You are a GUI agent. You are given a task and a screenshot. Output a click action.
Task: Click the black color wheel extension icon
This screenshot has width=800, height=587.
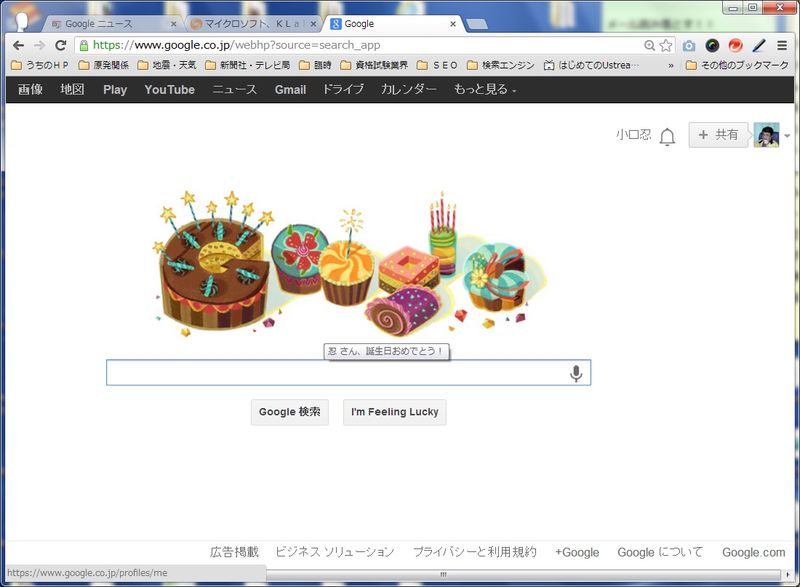tap(712, 45)
